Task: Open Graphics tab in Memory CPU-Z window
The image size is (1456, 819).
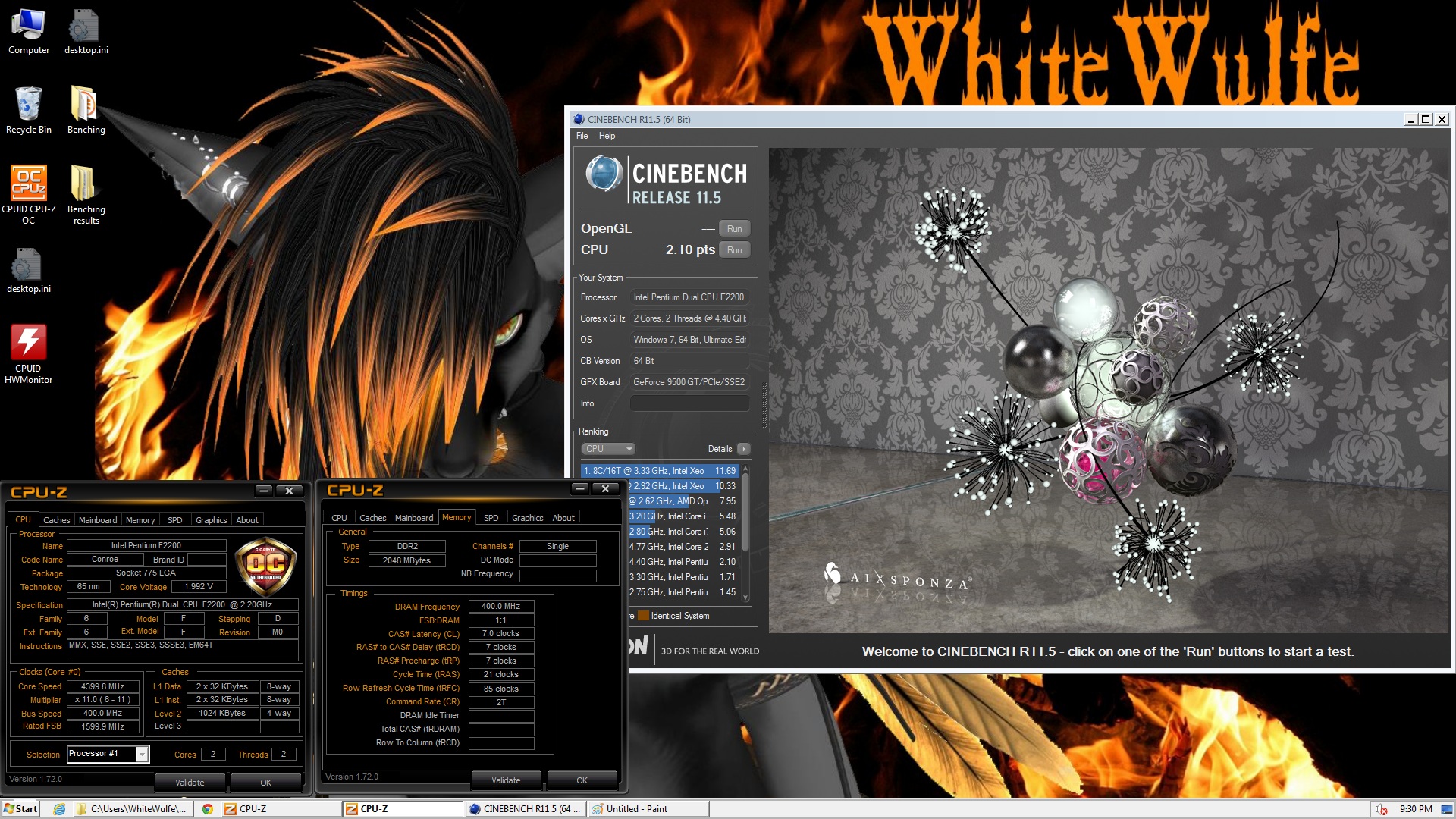Action: (x=527, y=518)
